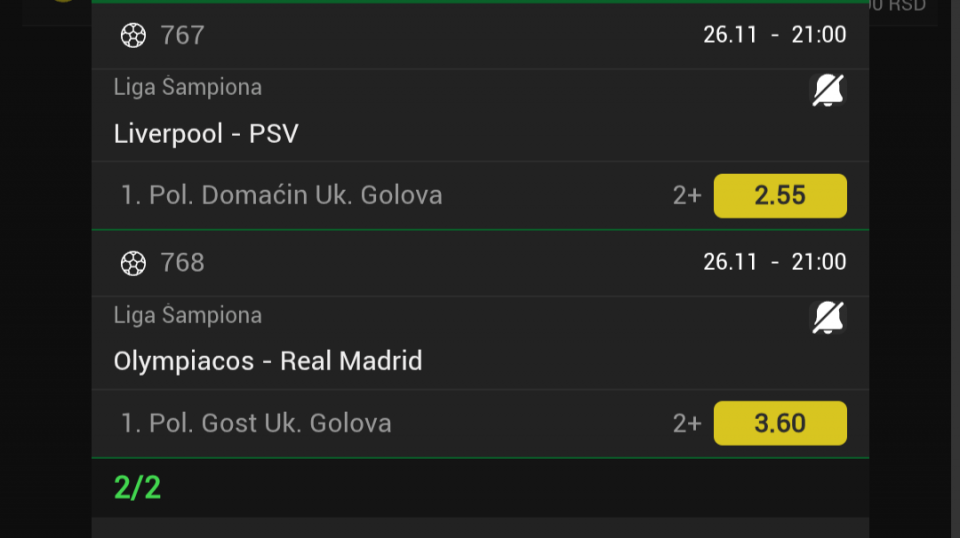The image size is (960, 538).
Task: Click the soccer ball icon beside 768
Action: [133, 263]
